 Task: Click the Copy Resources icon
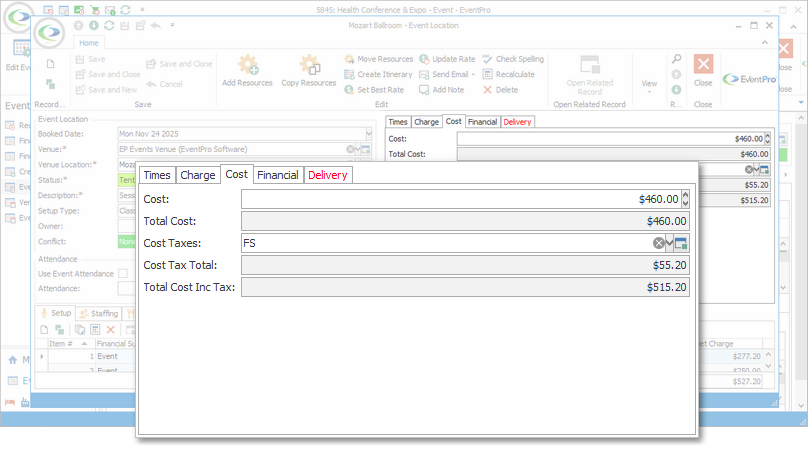tap(309, 65)
